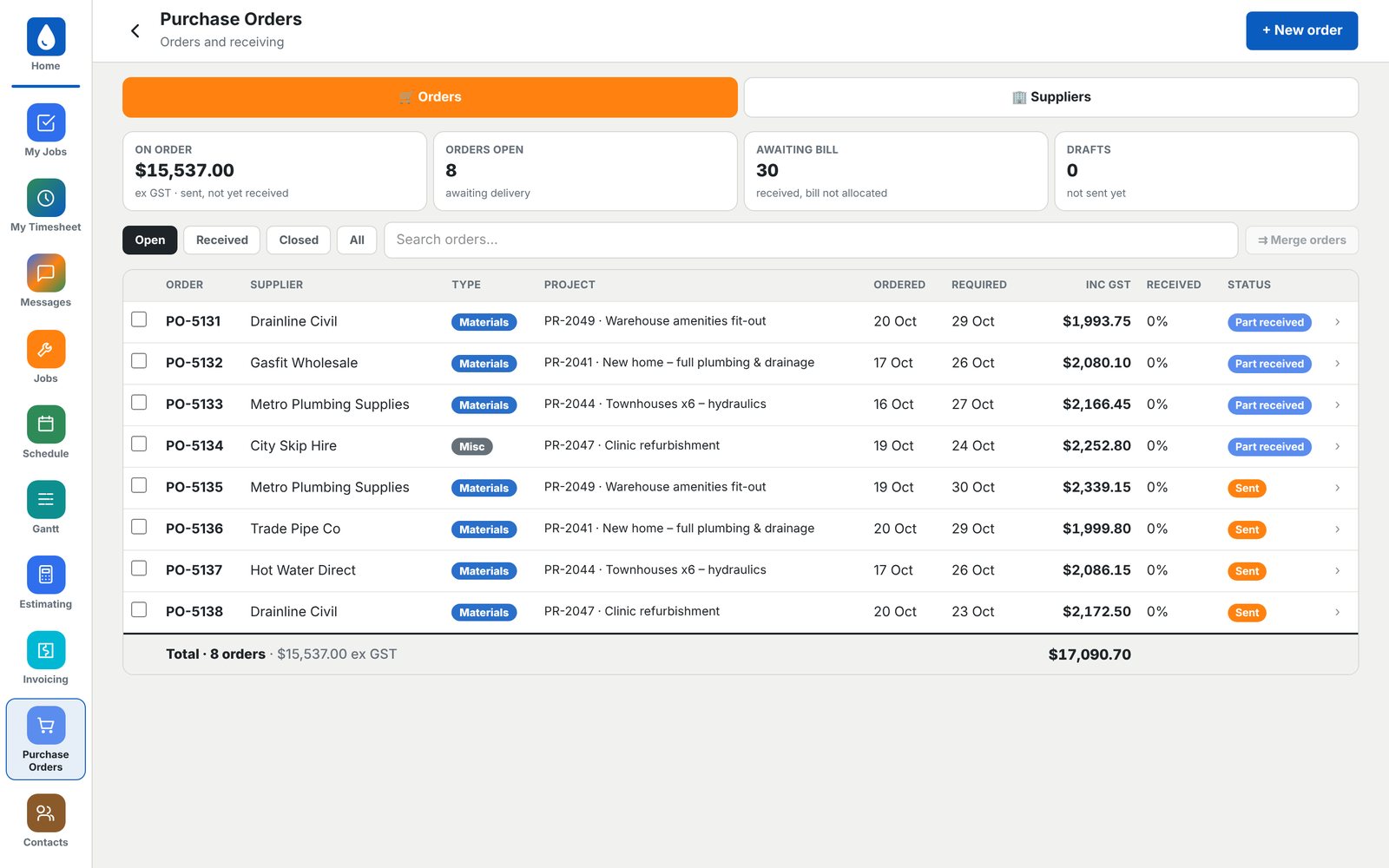This screenshot has width=1389, height=868.
Task: Check the PO-5135 row checkbox
Action: (139, 485)
